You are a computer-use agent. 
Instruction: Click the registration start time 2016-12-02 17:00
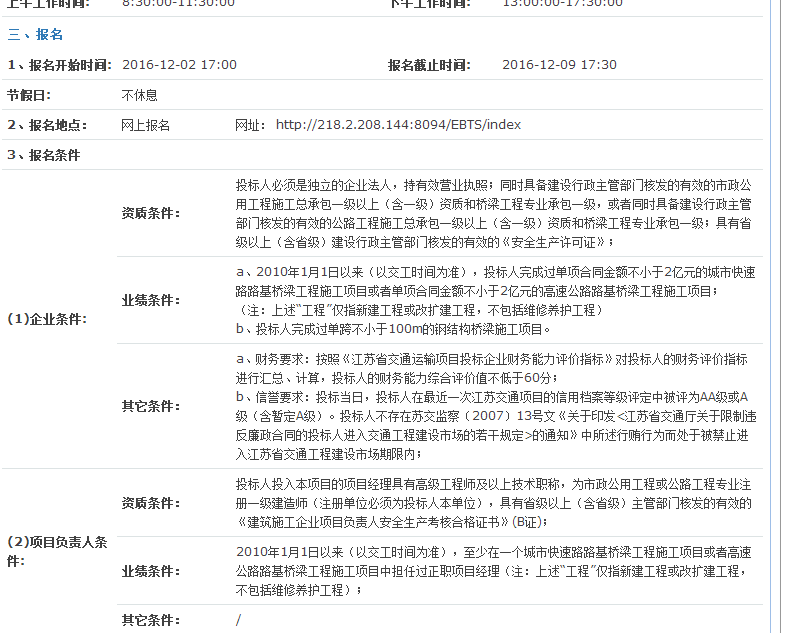click(x=179, y=65)
